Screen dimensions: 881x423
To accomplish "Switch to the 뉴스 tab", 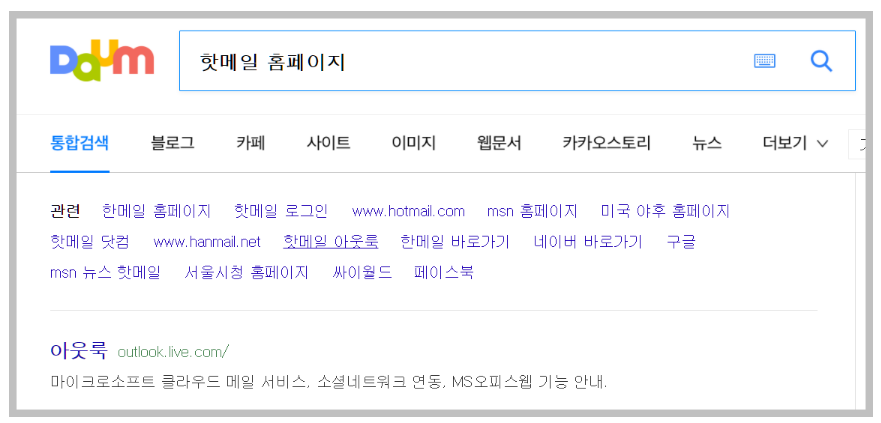I will pos(707,143).
